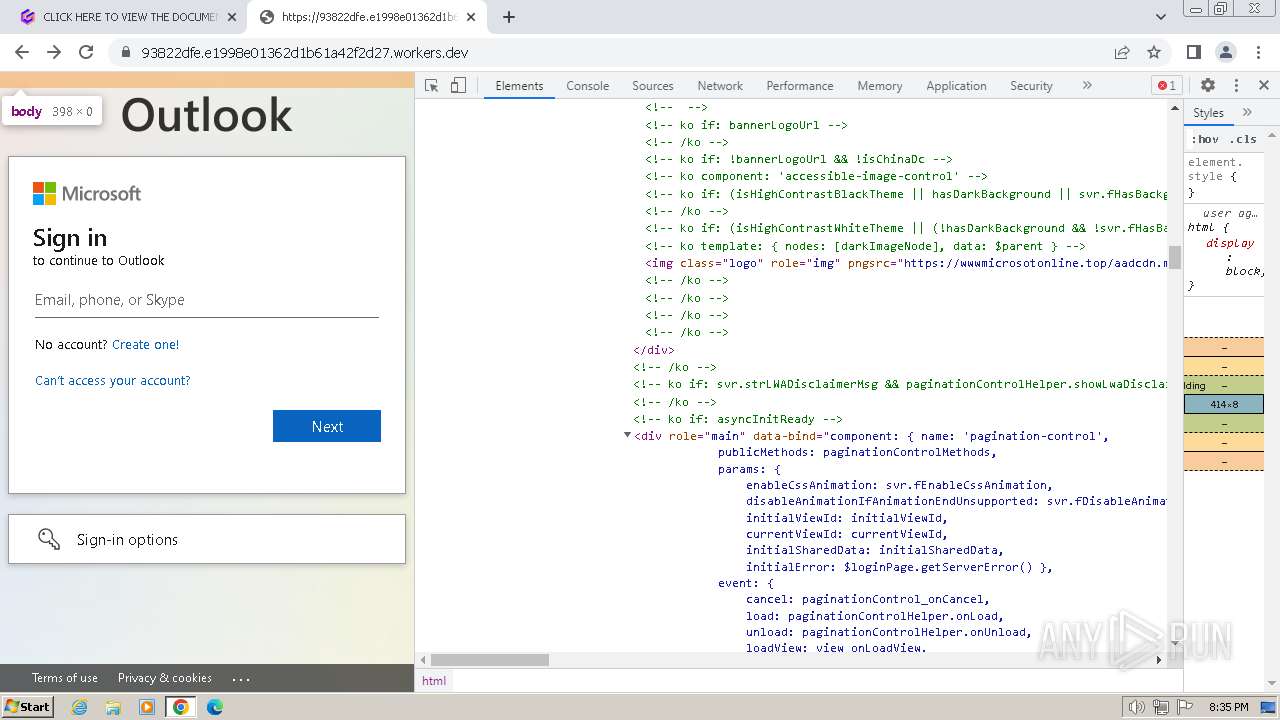
Task: Open Chrome three-dot menu
Action: [1258, 52]
